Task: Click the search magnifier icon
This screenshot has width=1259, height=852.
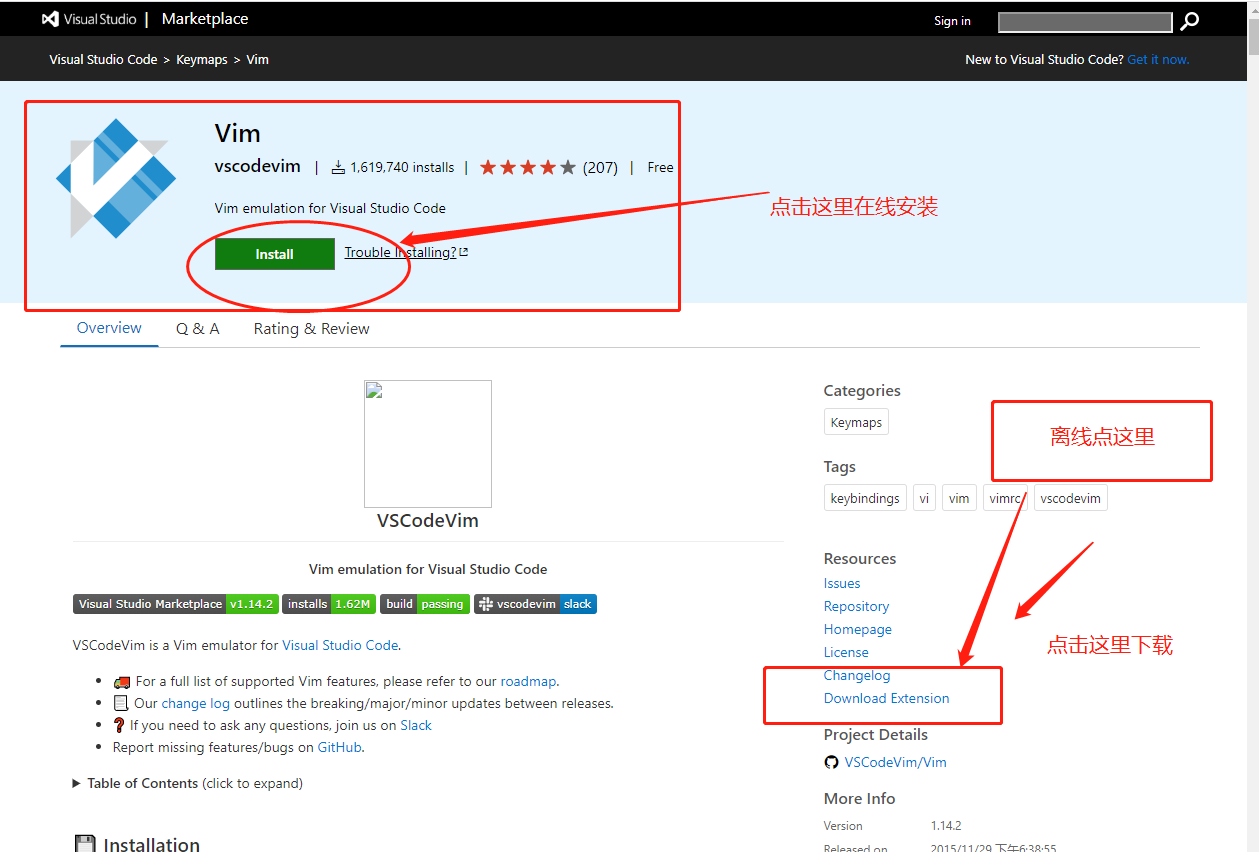Action: (x=1189, y=21)
